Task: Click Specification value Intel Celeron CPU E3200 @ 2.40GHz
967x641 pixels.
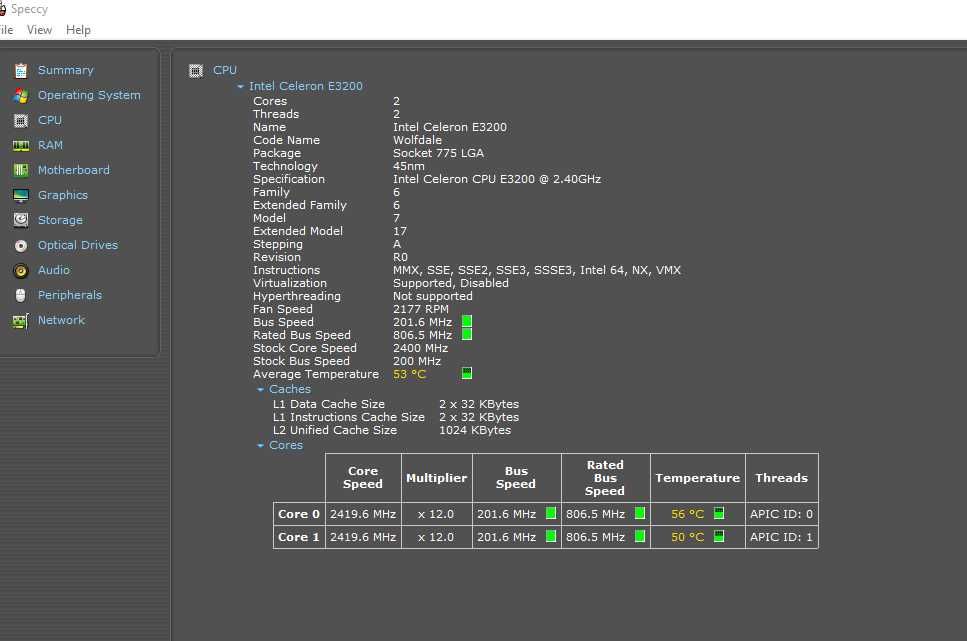Action: (497, 179)
